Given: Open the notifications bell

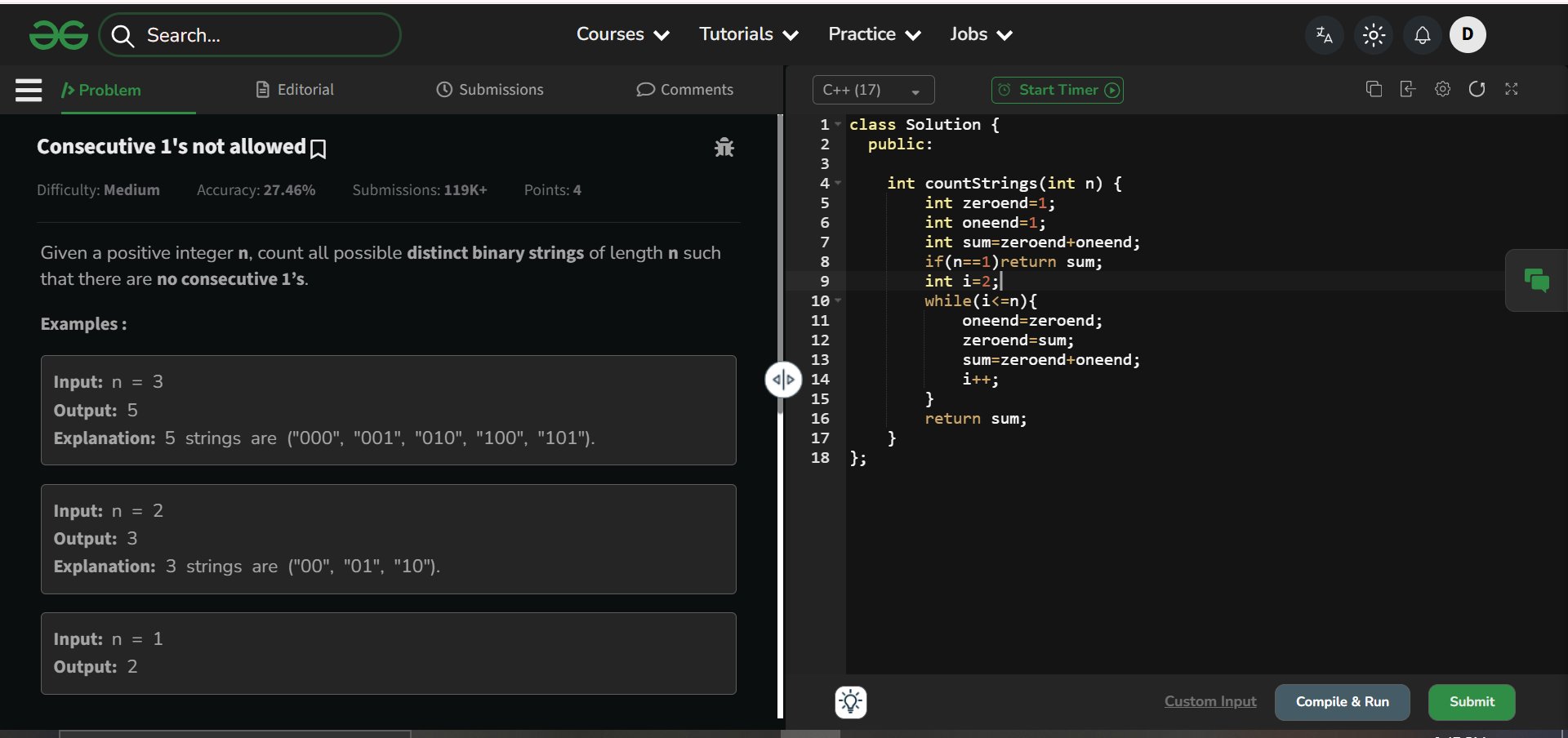Looking at the screenshot, I should (1422, 35).
